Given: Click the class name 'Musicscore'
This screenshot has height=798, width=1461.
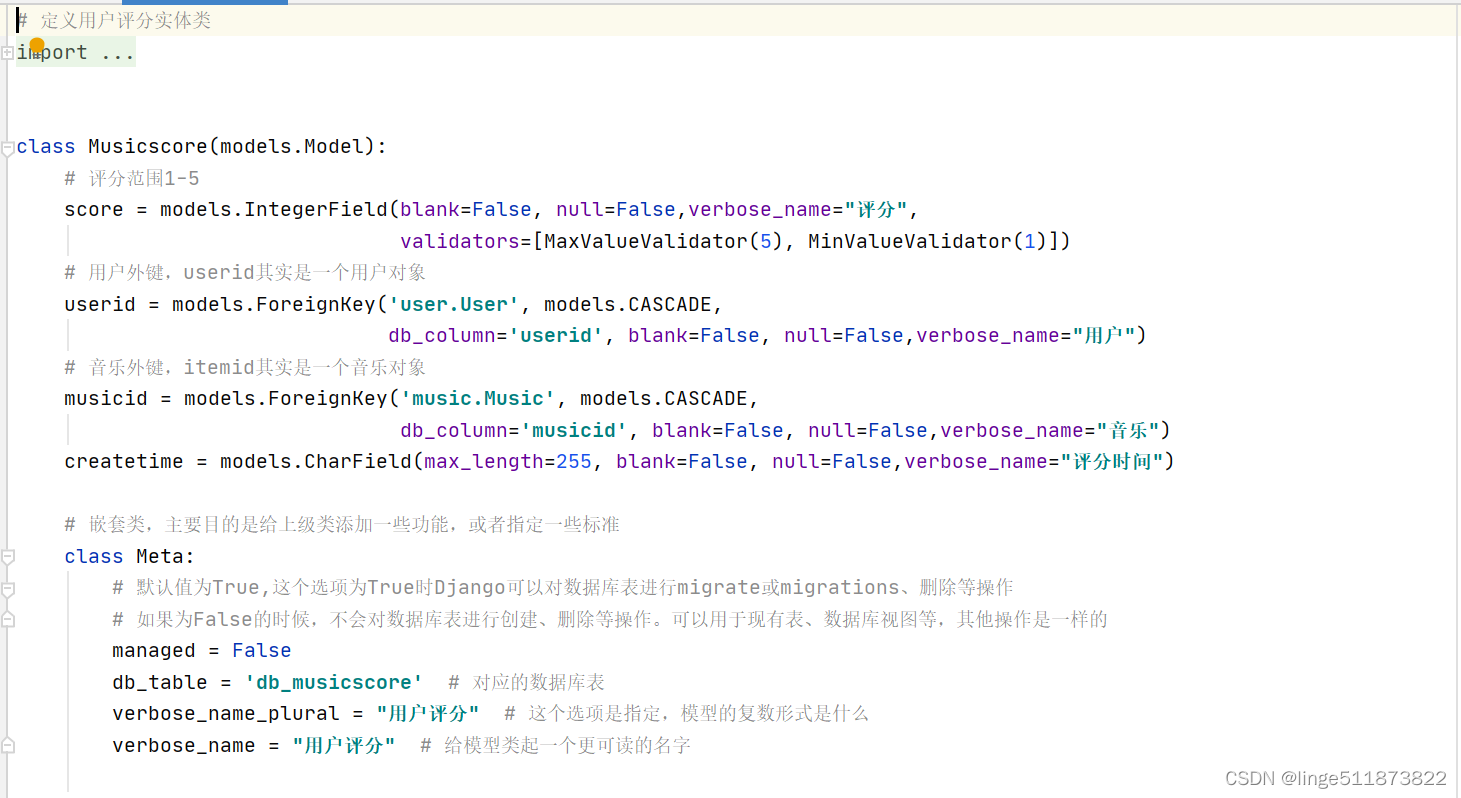Looking at the screenshot, I should pos(148,147).
